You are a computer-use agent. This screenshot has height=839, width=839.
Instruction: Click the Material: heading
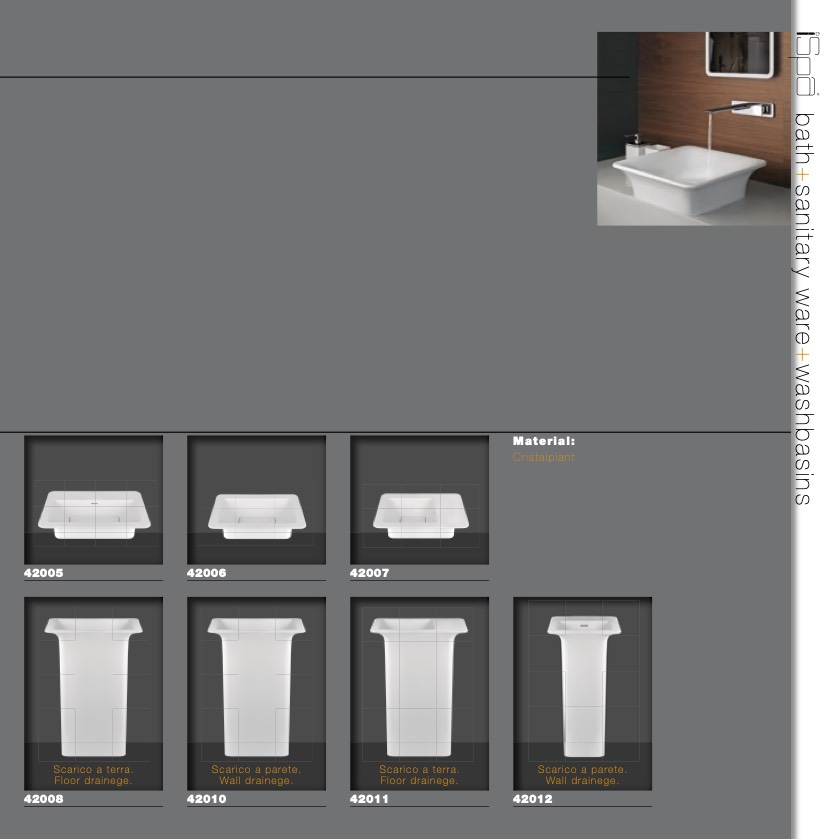543,441
